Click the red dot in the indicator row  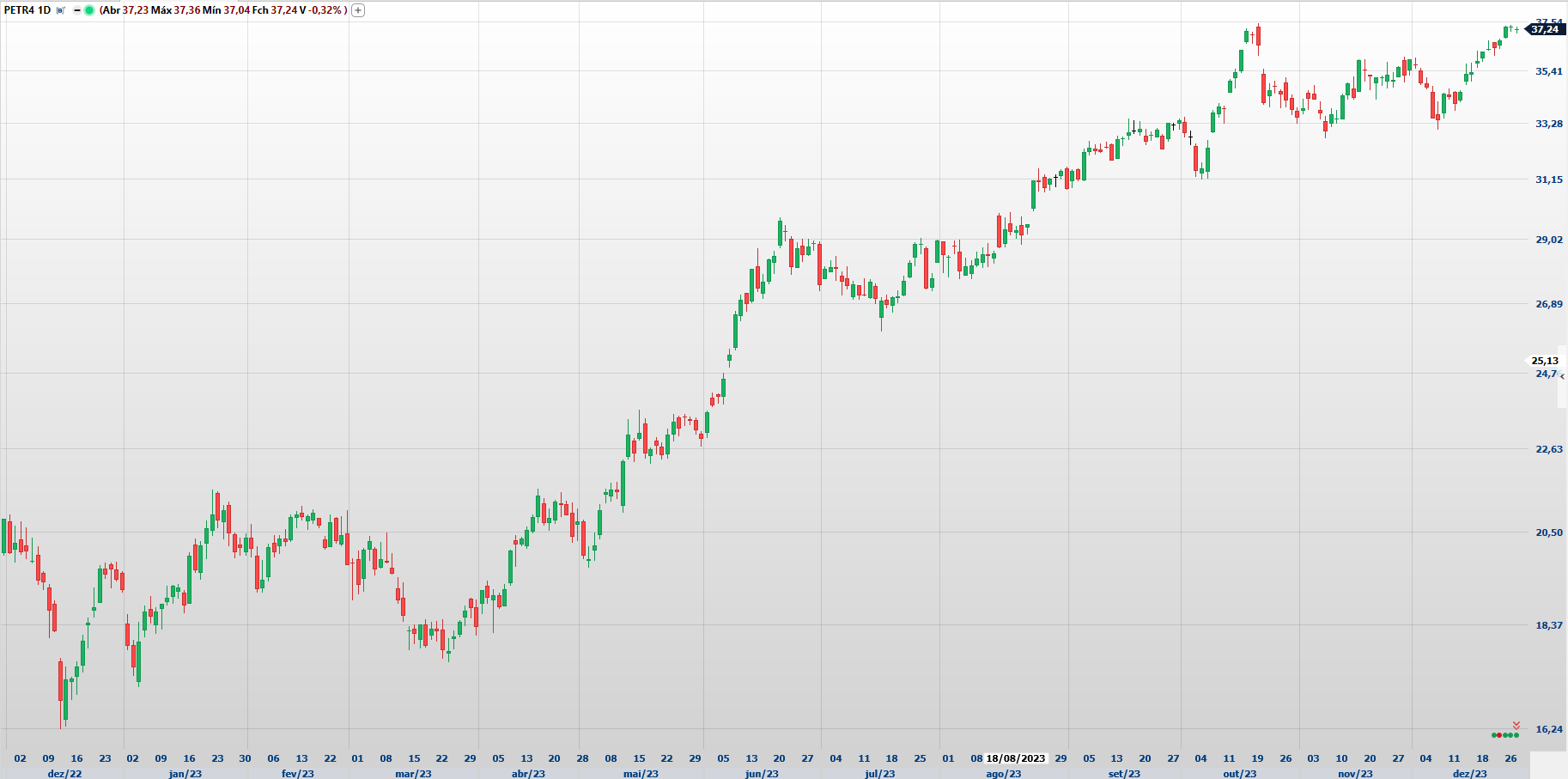1500,735
